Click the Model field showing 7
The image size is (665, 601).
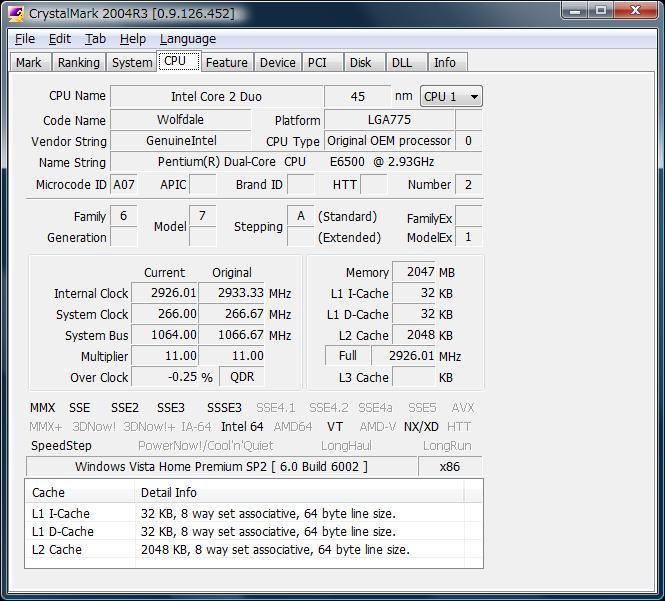click(x=202, y=216)
